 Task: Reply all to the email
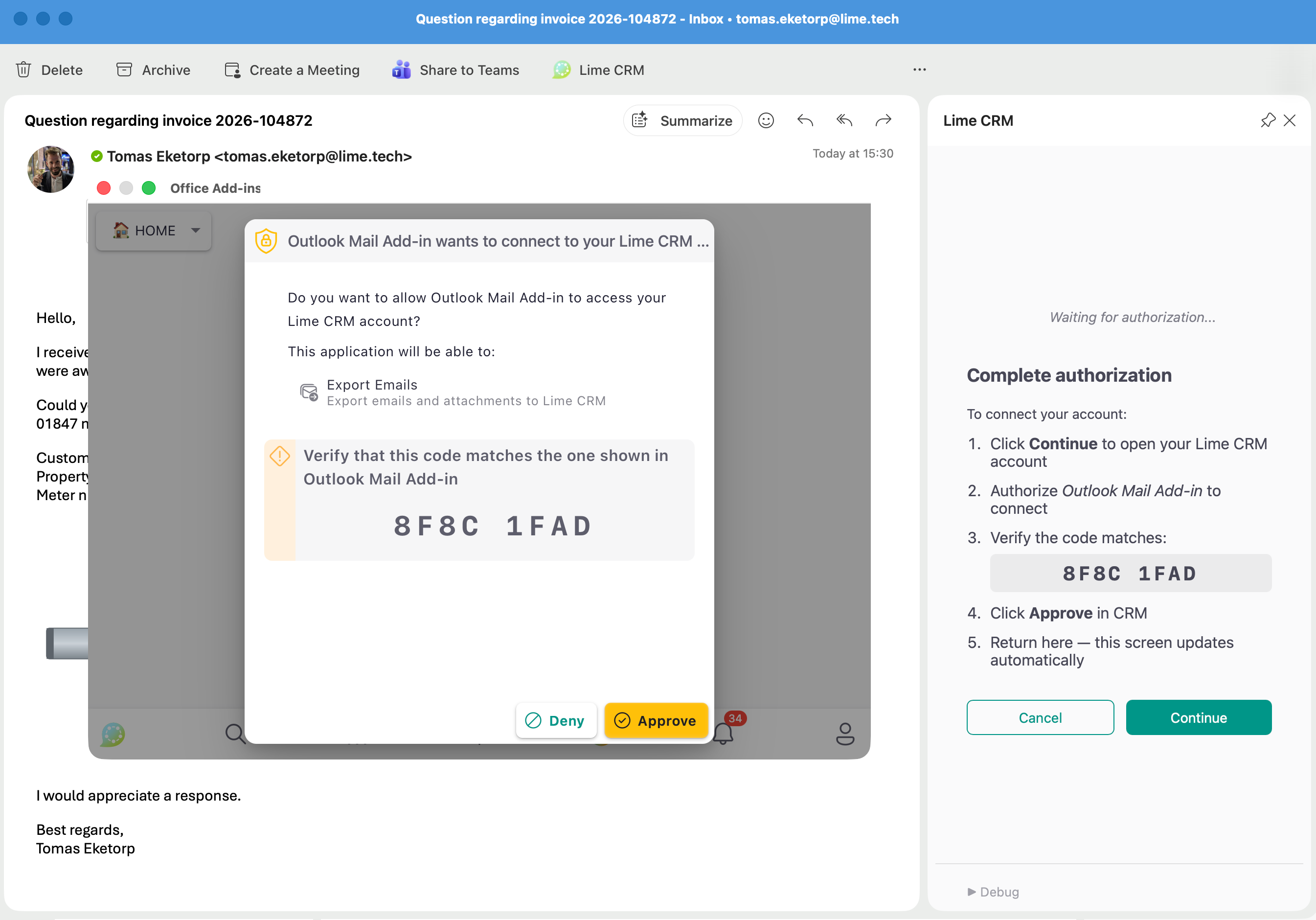tap(844, 120)
